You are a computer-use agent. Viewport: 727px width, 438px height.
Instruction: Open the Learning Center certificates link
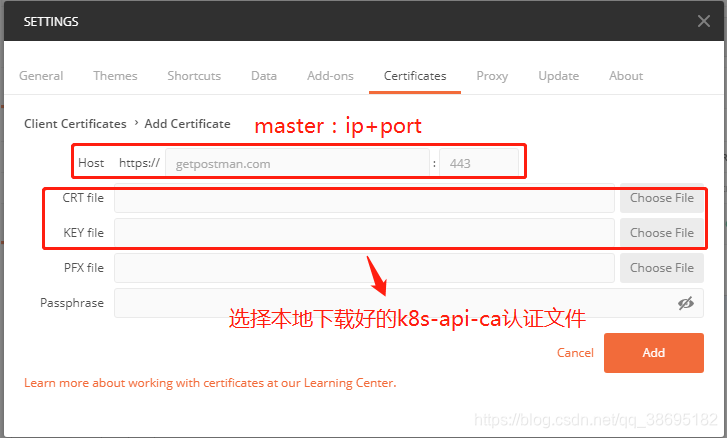(210, 383)
